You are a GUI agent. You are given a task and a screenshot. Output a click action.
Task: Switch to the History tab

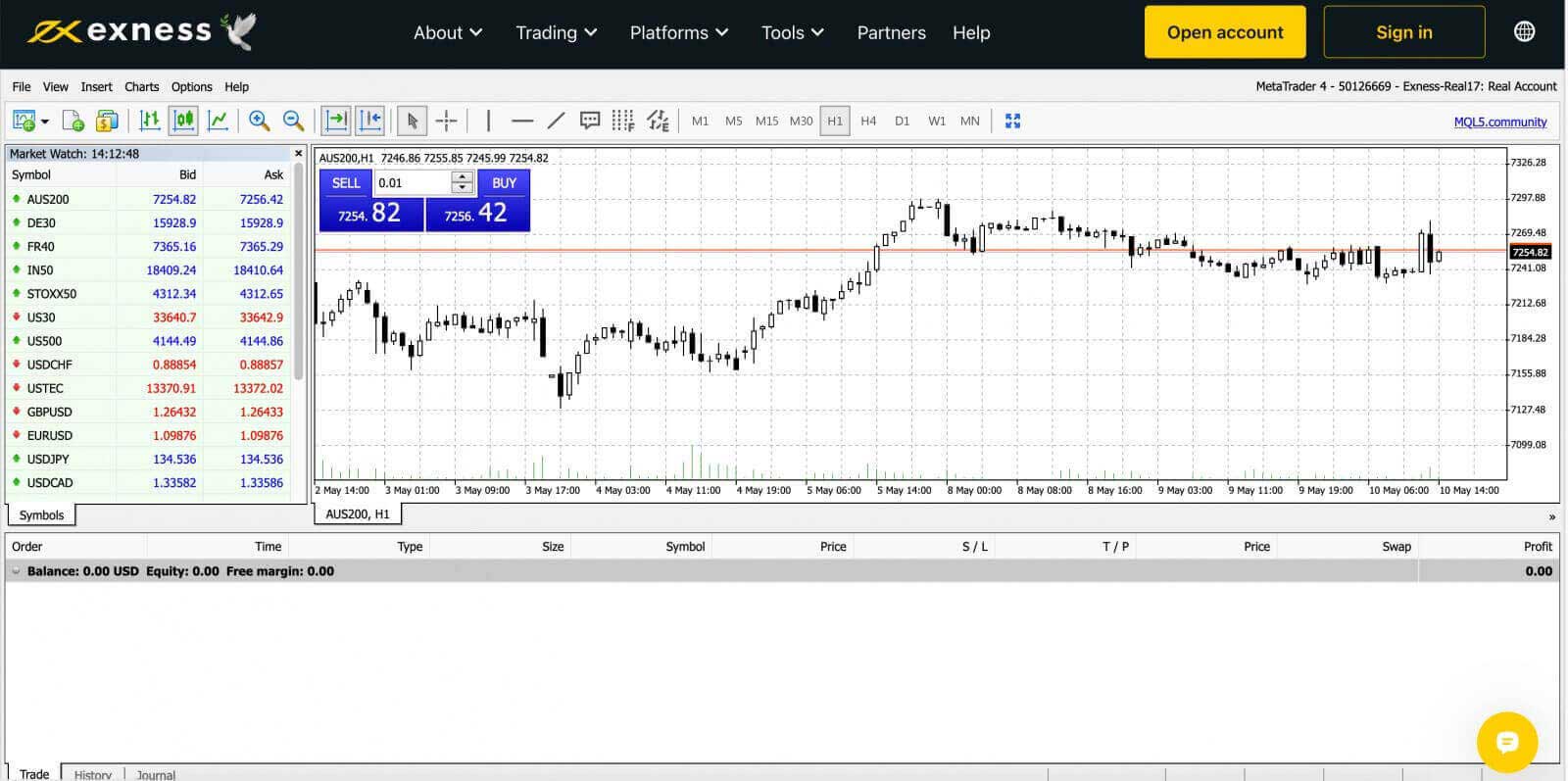(92, 774)
